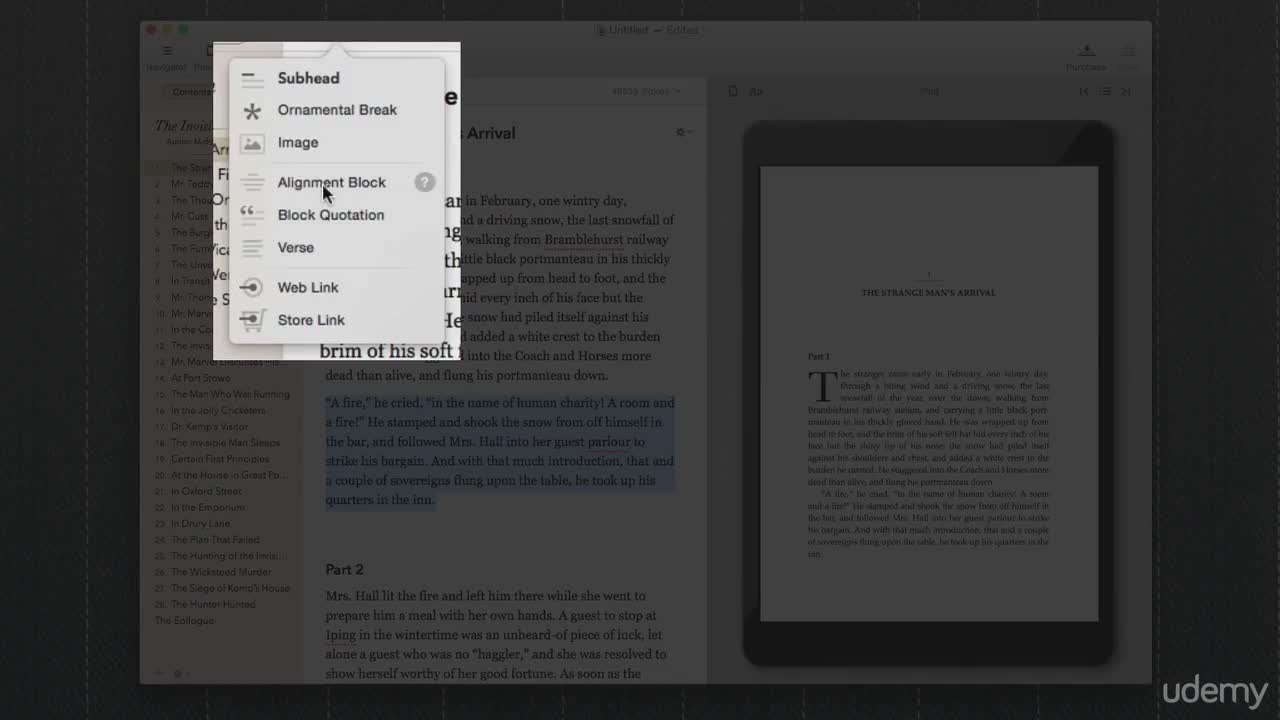This screenshot has height=720, width=1280.
Task: Click highlighted paragraph starting "A fire,"
Action: tap(500, 451)
